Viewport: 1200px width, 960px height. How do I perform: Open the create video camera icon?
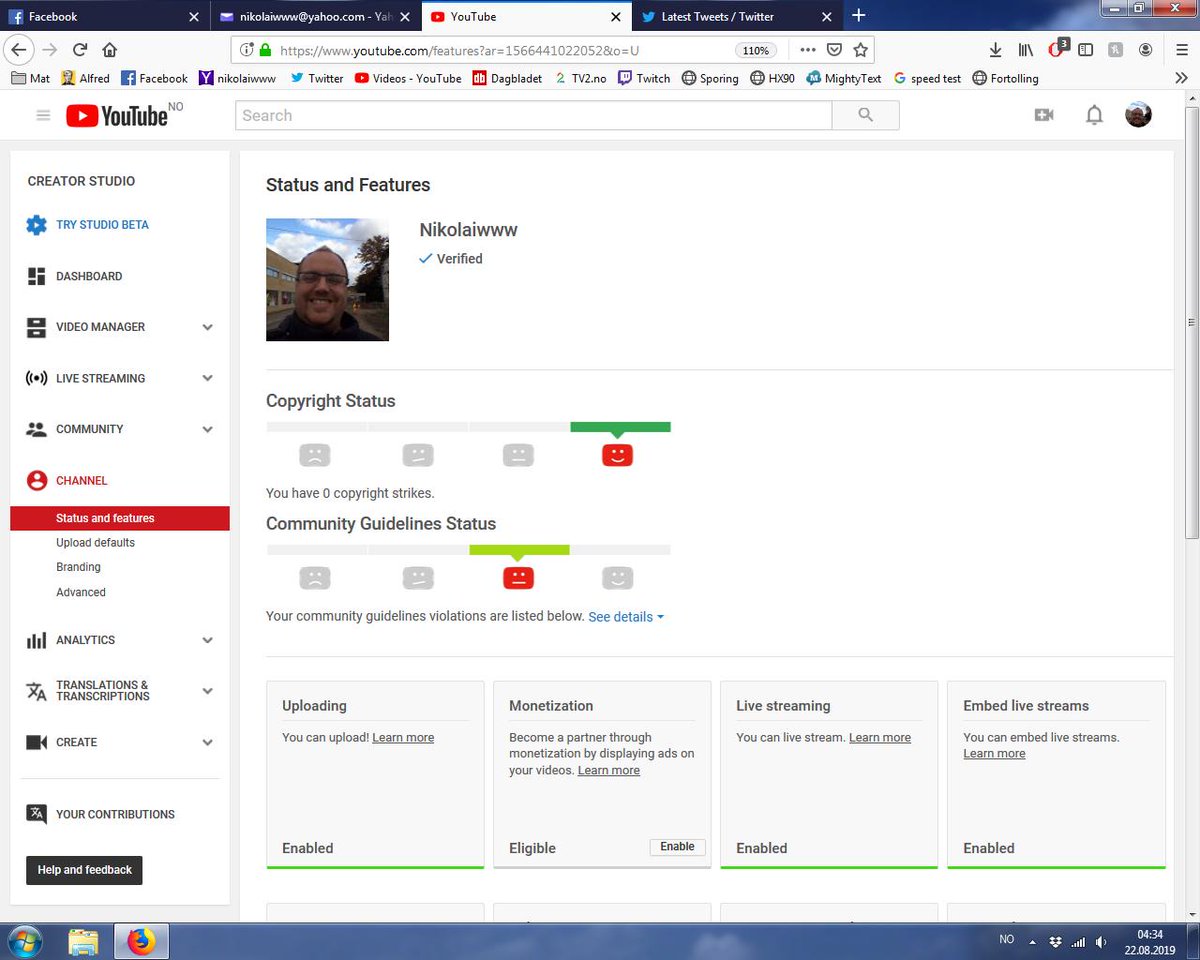(1044, 116)
